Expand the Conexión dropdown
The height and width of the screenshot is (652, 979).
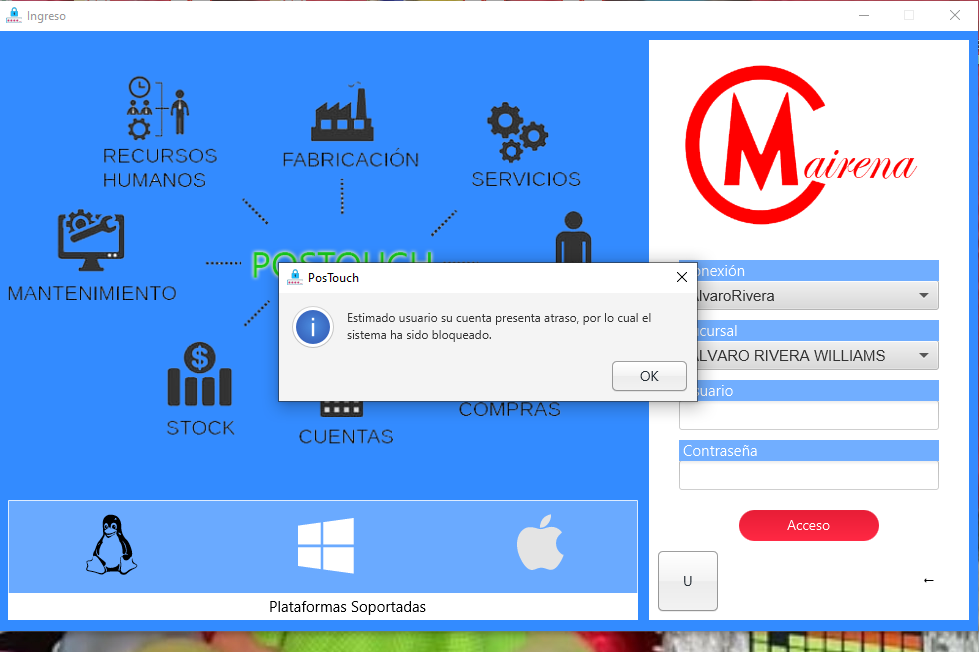point(922,296)
